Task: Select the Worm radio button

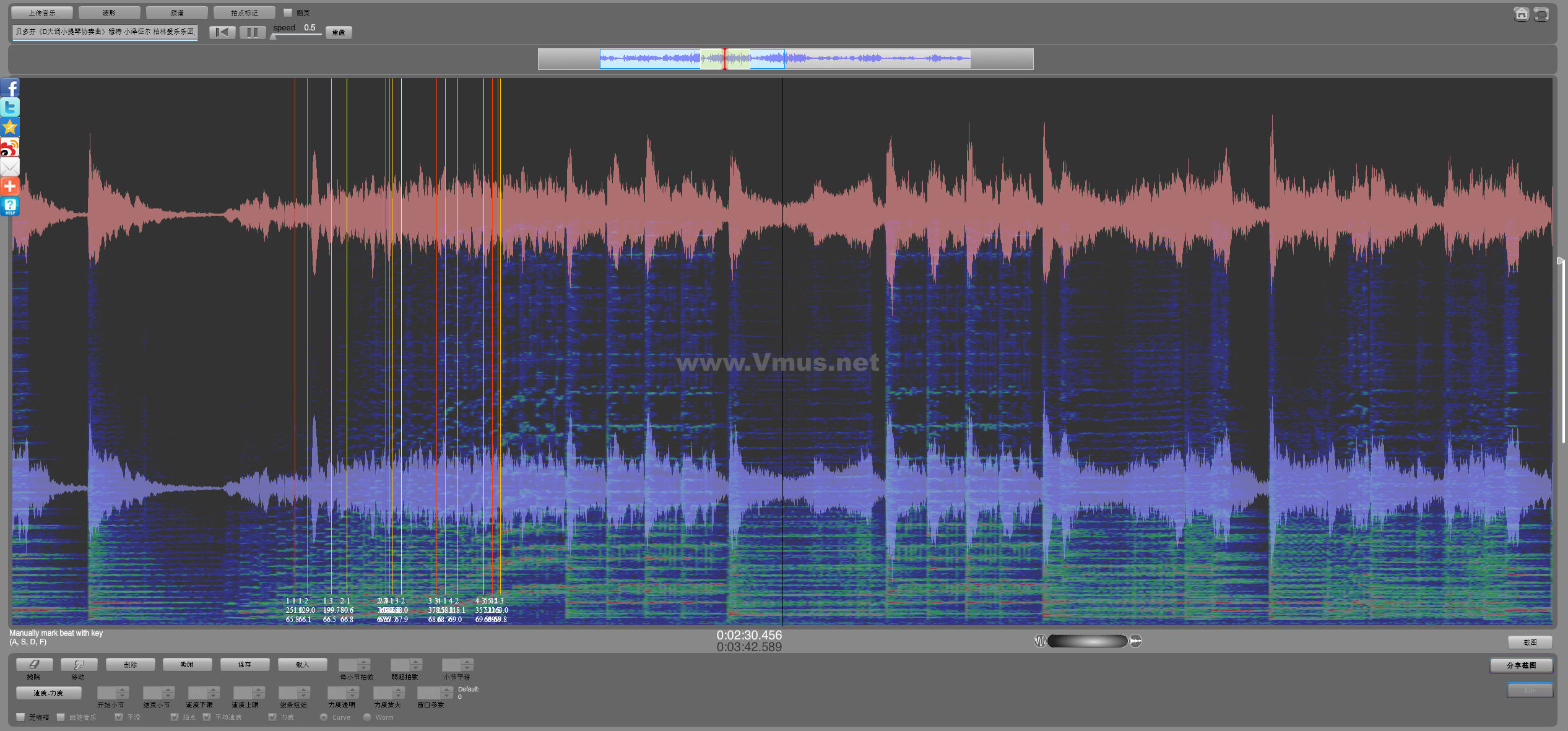Action: [367, 717]
